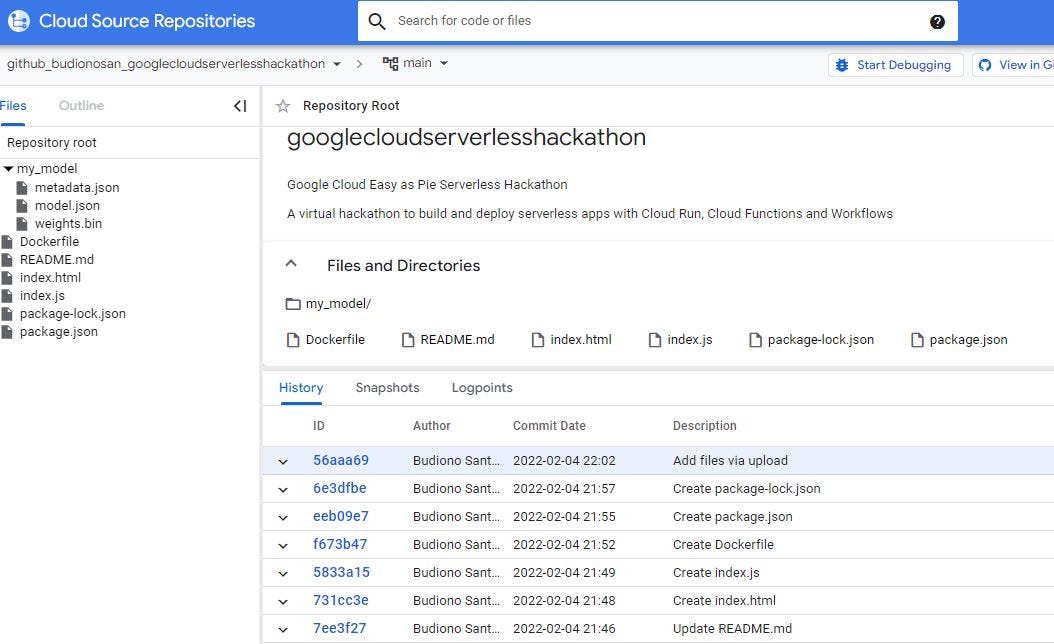Click 'Create Dockerfile' commit description
The width and height of the screenshot is (1054, 644).
[x=723, y=545]
